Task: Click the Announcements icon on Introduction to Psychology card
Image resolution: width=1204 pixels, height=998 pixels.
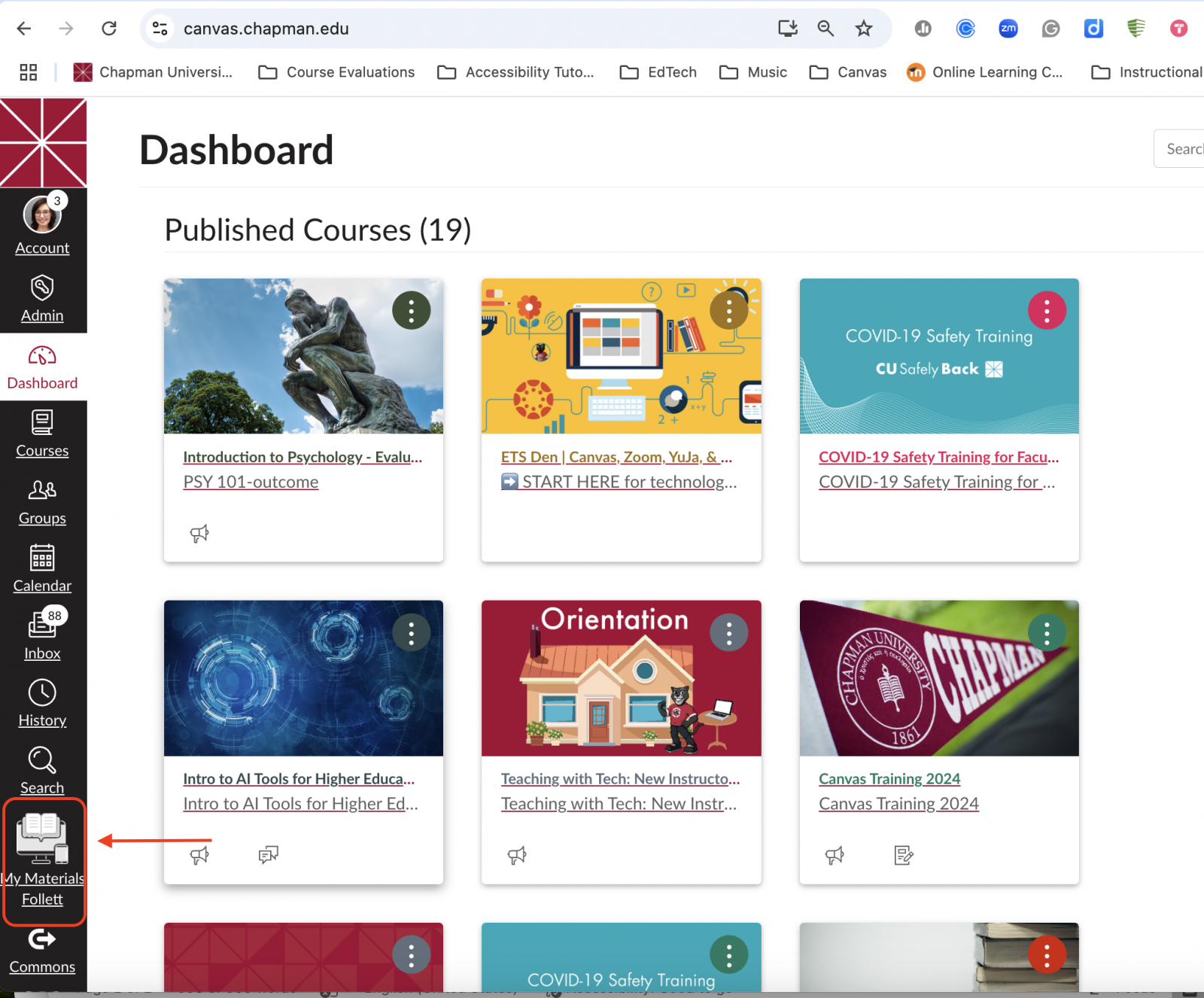Action: click(x=199, y=534)
